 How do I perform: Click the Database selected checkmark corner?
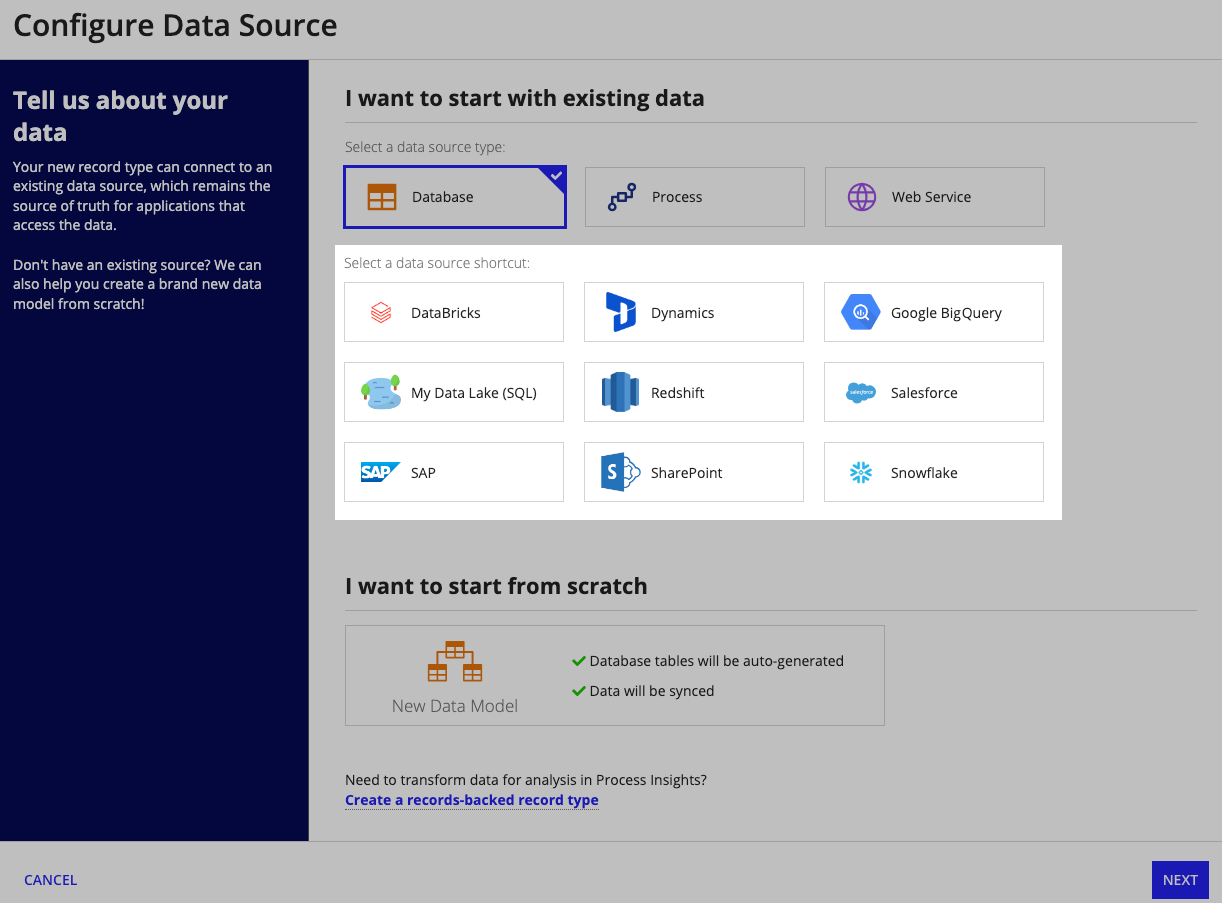pyautogui.click(x=554, y=178)
